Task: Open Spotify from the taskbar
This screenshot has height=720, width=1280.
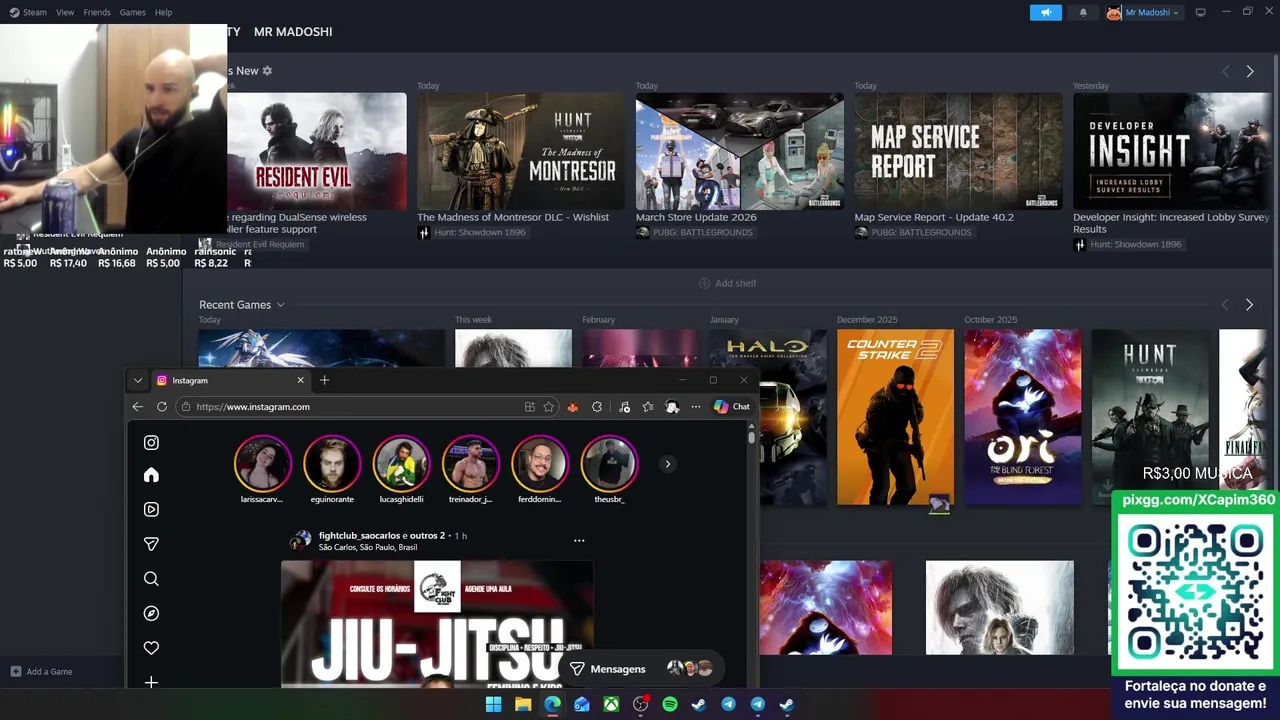Action: [670, 704]
